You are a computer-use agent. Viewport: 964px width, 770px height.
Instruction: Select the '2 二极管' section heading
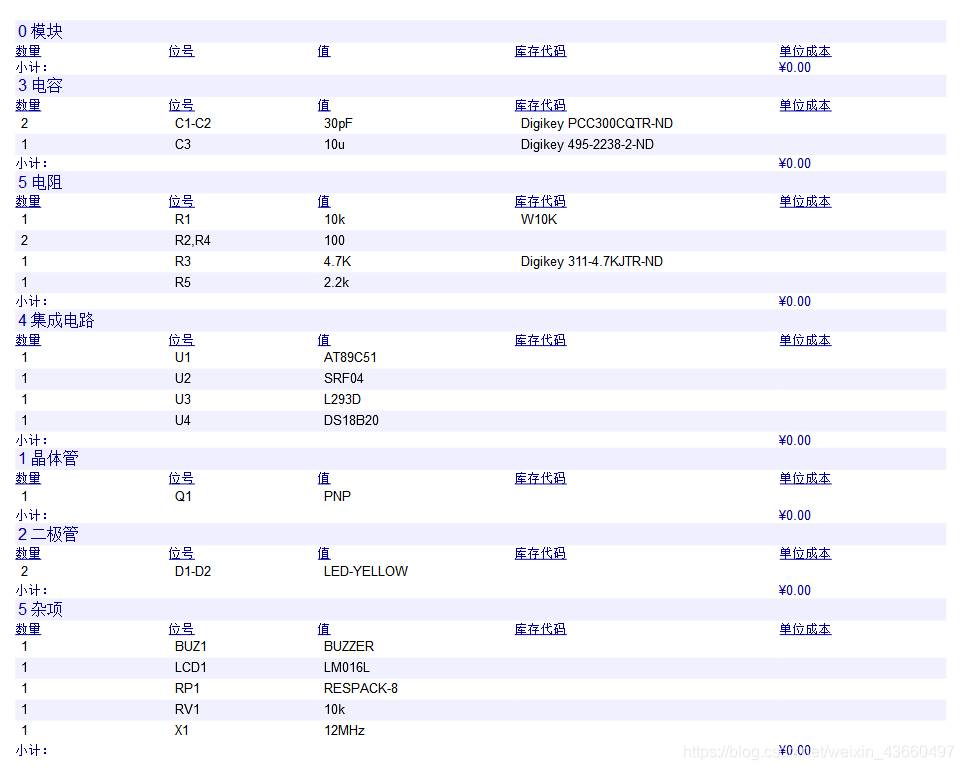click(x=48, y=534)
